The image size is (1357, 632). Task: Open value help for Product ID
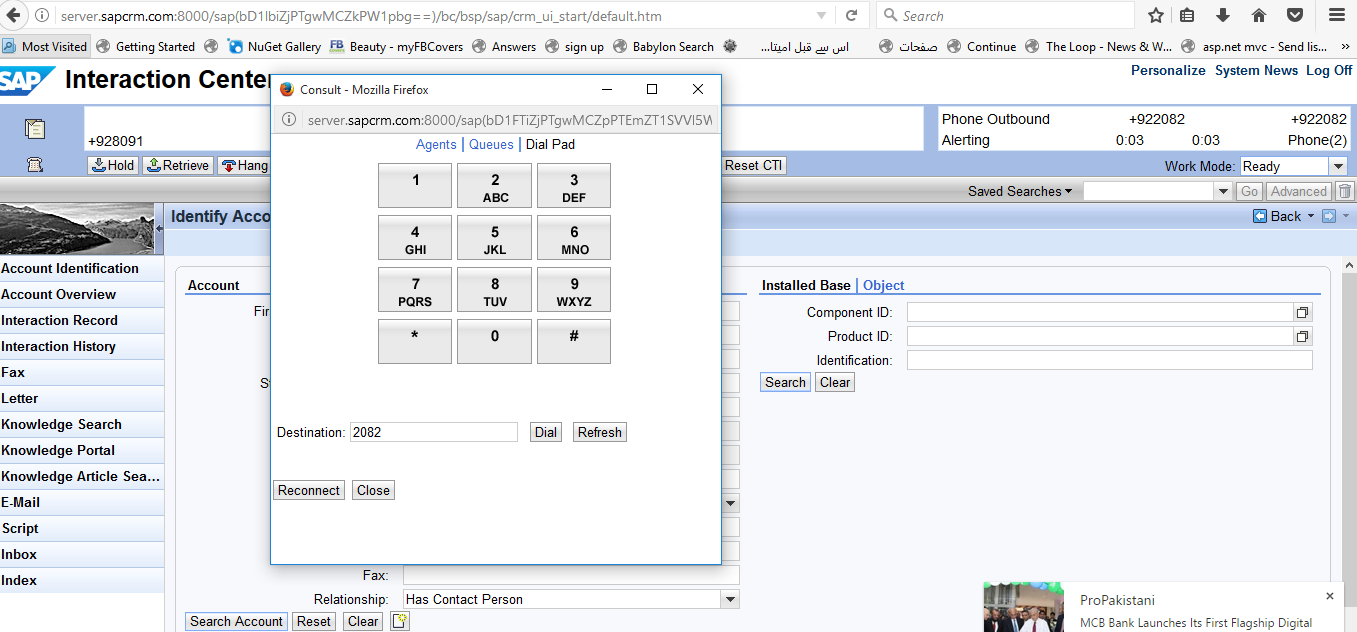click(1302, 337)
